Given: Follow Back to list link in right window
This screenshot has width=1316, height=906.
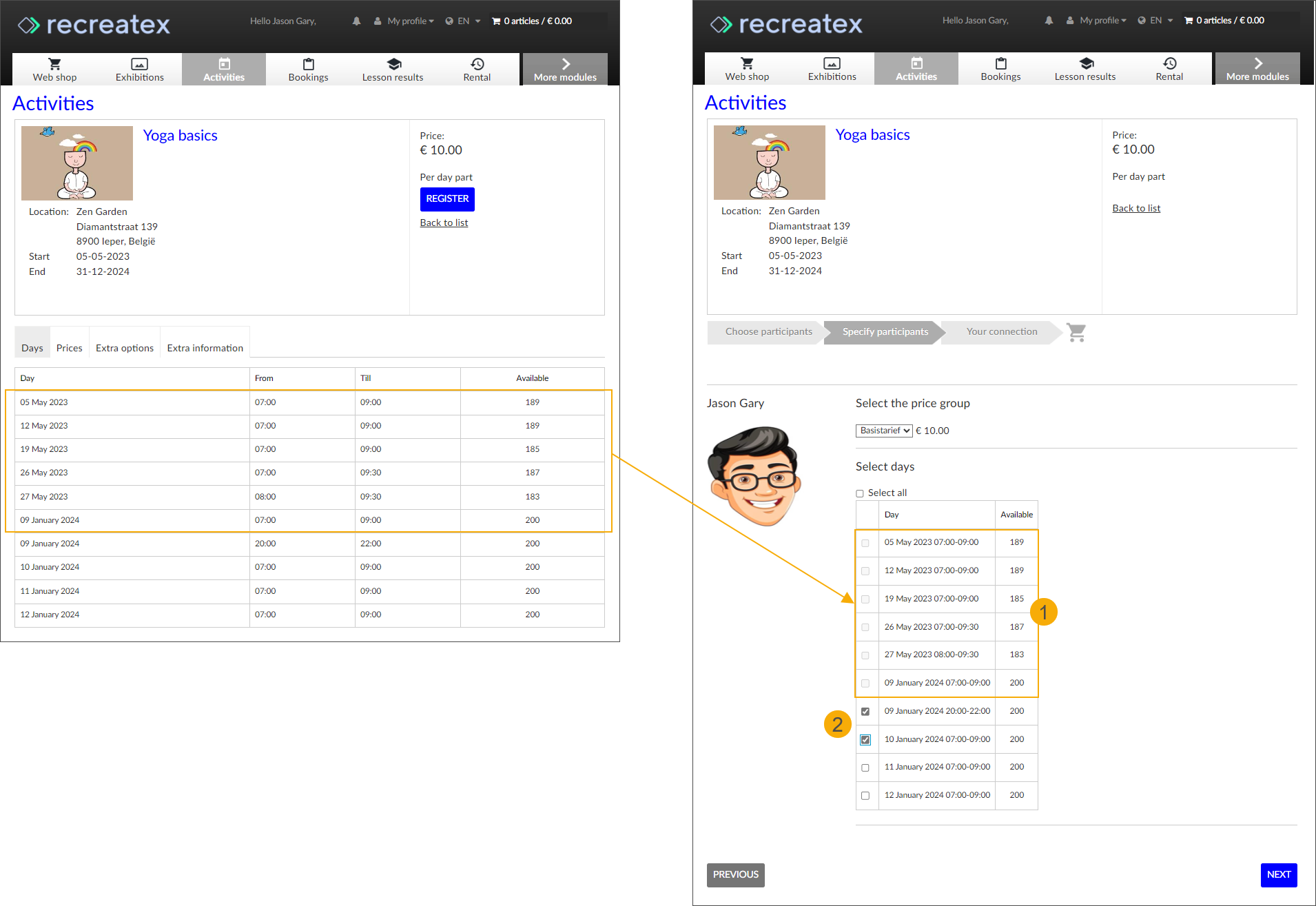Looking at the screenshot, I should [1136, 209].
